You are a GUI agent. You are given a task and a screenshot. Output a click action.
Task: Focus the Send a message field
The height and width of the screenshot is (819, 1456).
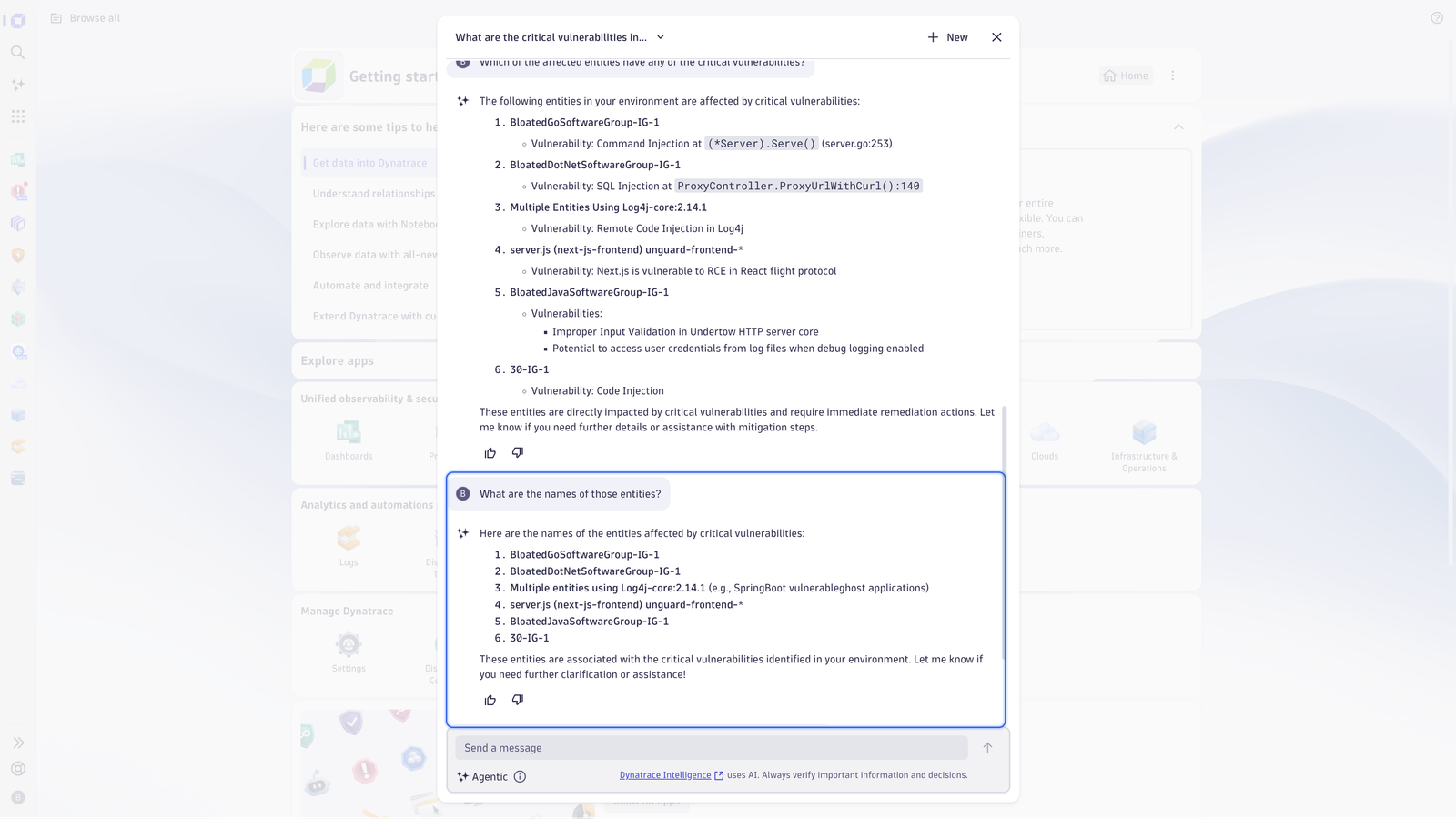(x=712, y=748)
